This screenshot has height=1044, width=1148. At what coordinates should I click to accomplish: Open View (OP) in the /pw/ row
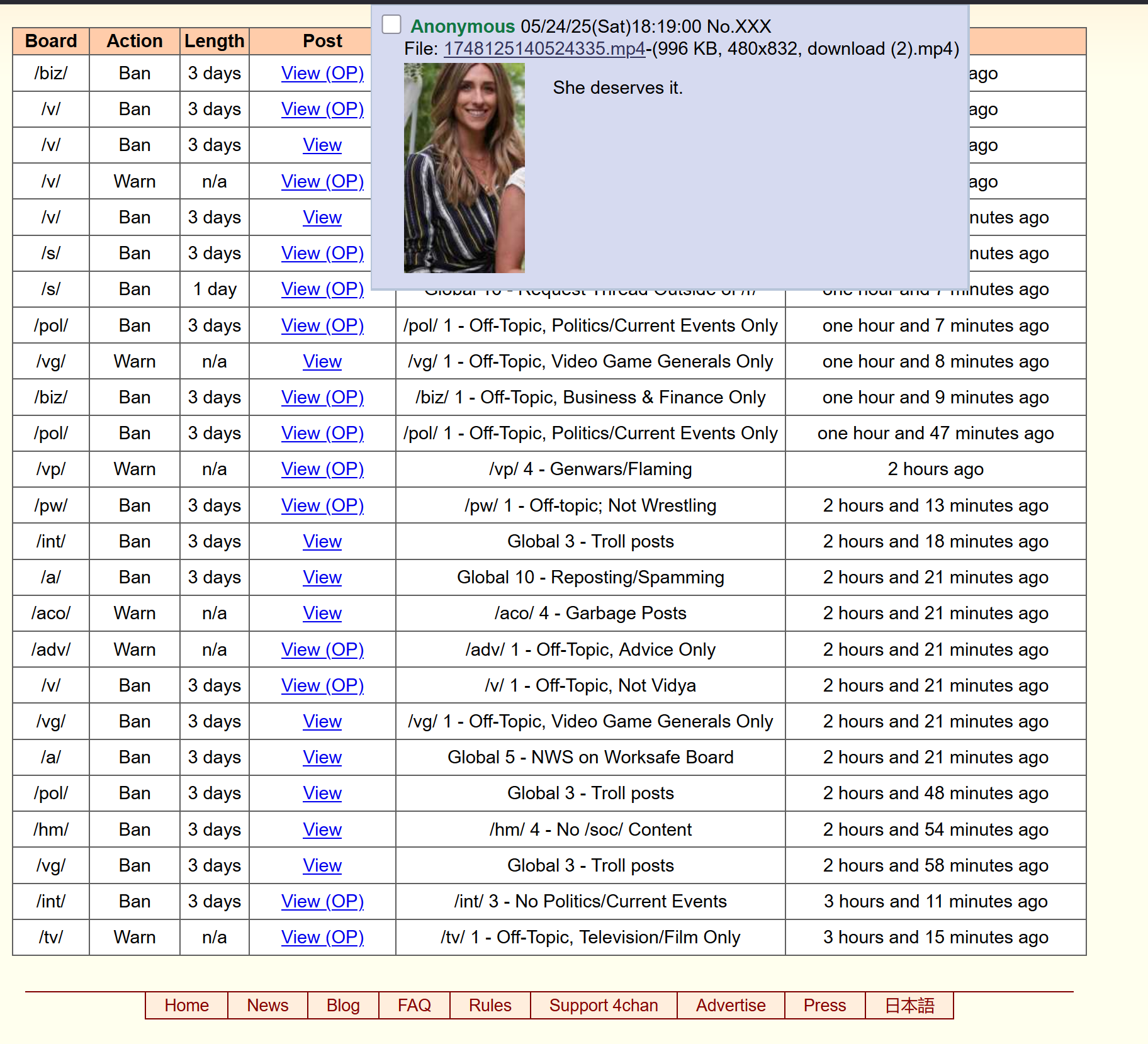[322, 505]
